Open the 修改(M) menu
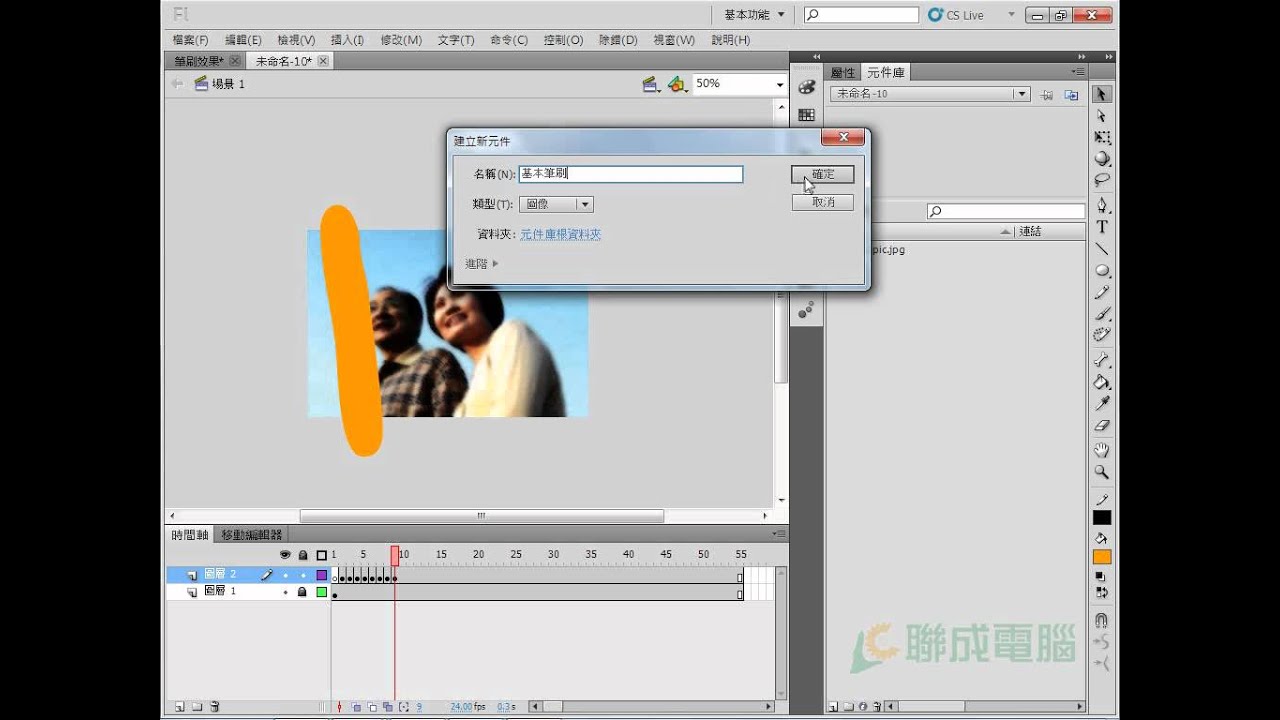 tap(401, 40)
